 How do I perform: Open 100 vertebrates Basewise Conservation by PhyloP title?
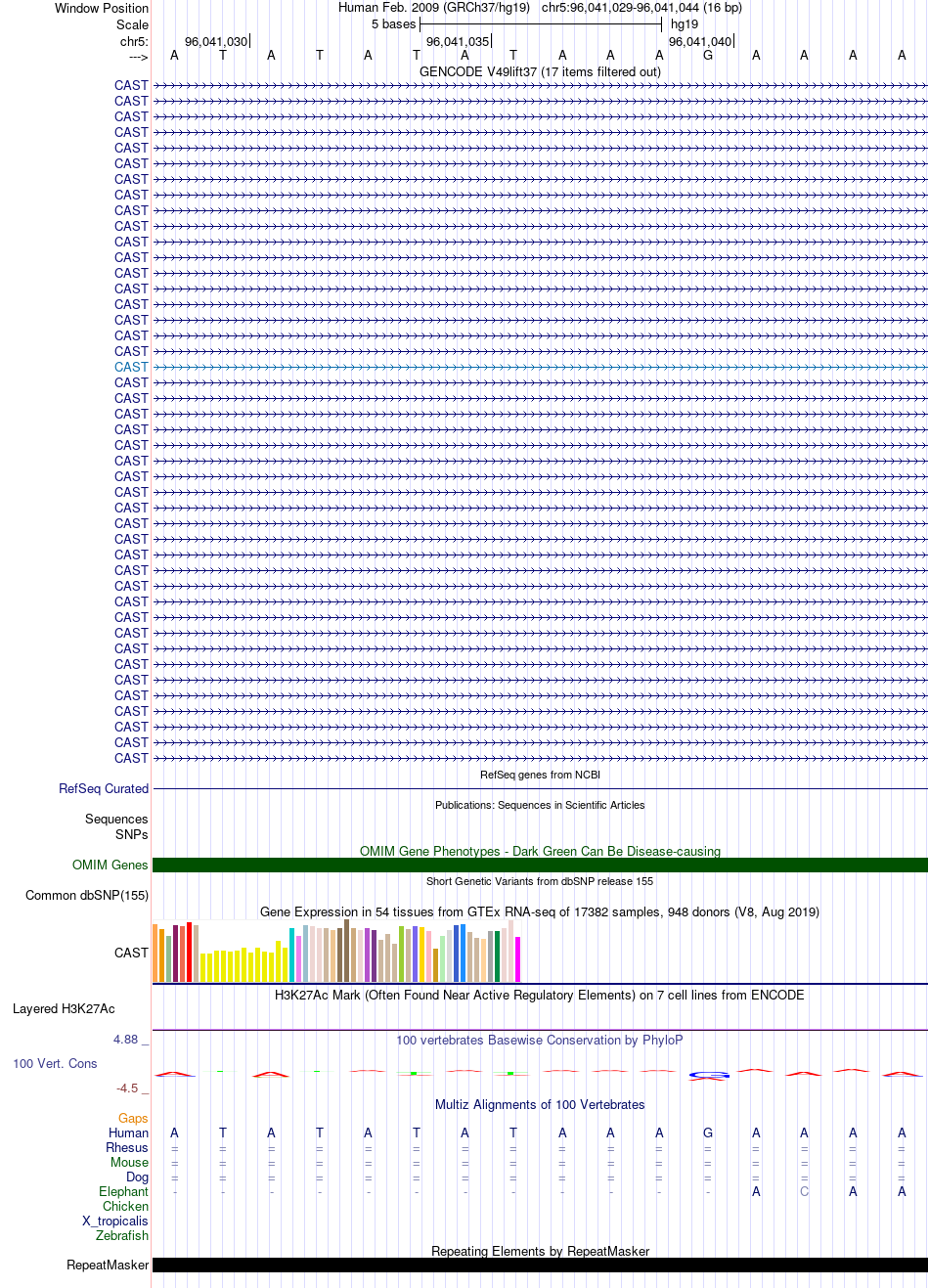click(540, 1040)
